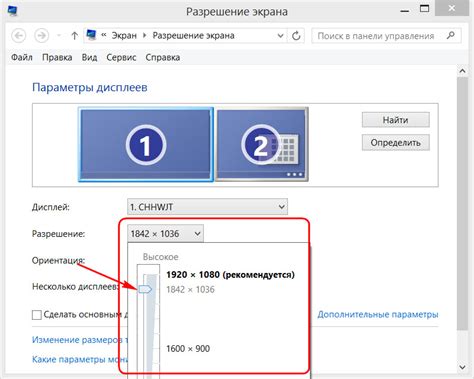Click the display icon in the address bar
Screen dimensions: 474x379
click(91, 35)
